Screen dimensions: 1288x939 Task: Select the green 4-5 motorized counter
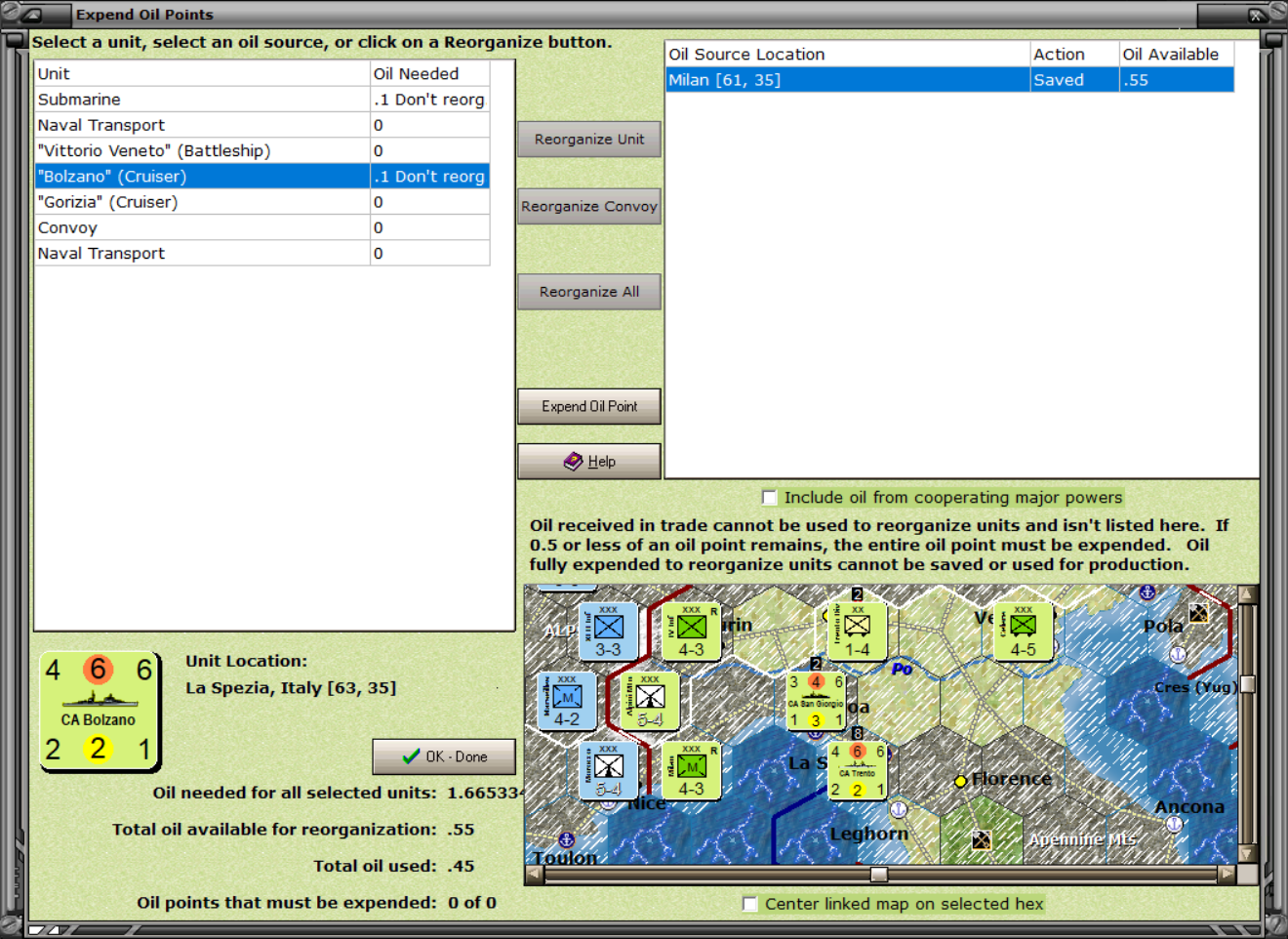(1023, 631)
